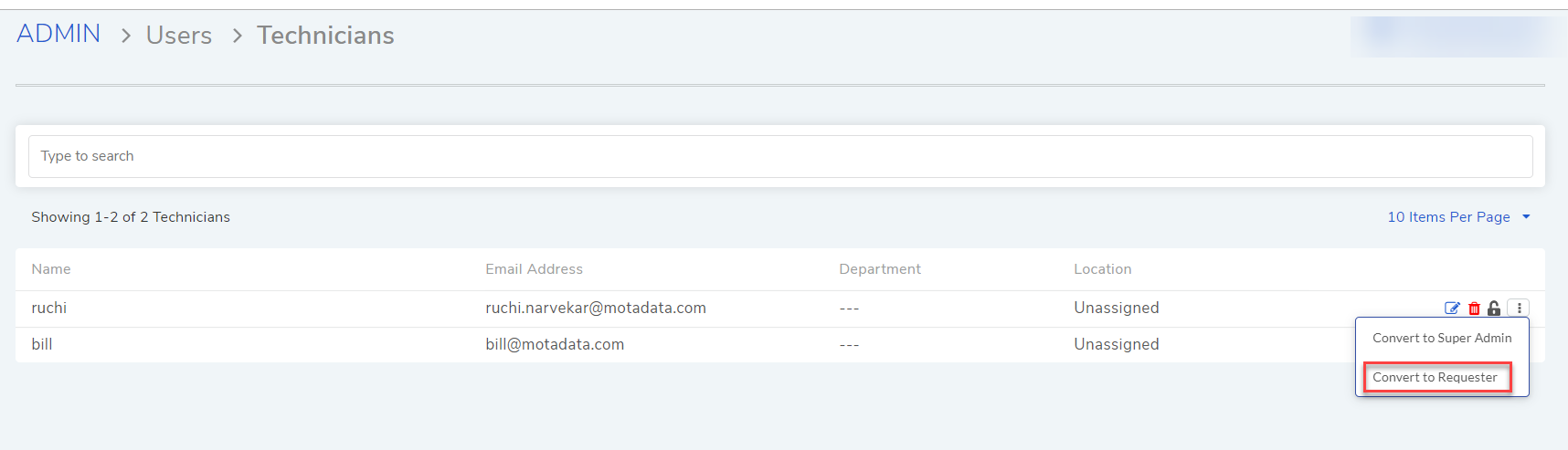Screen dimensions: 1568x450
Task: Click the Location column header
Action: [1103, 269]
